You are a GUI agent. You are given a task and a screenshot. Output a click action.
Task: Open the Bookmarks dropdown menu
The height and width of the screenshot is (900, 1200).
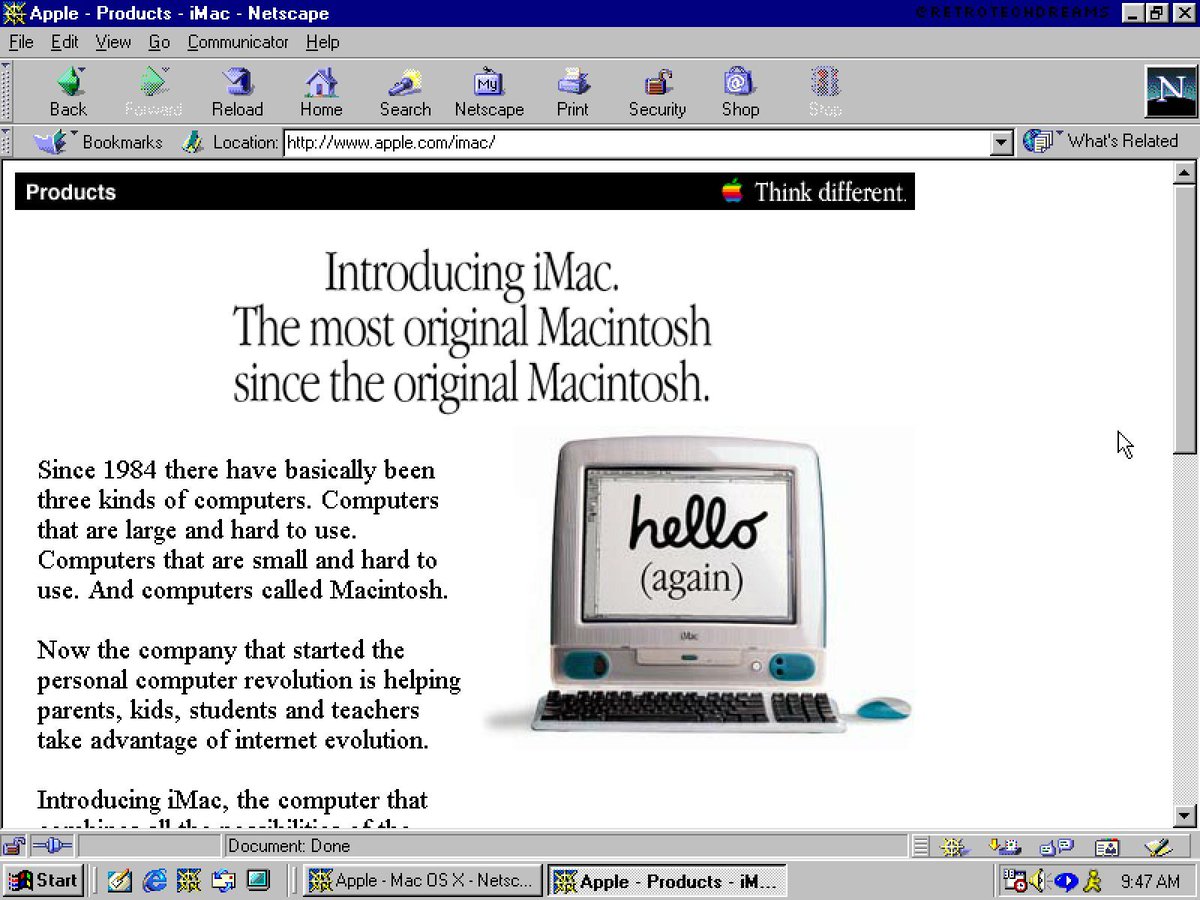pos(98,142)
